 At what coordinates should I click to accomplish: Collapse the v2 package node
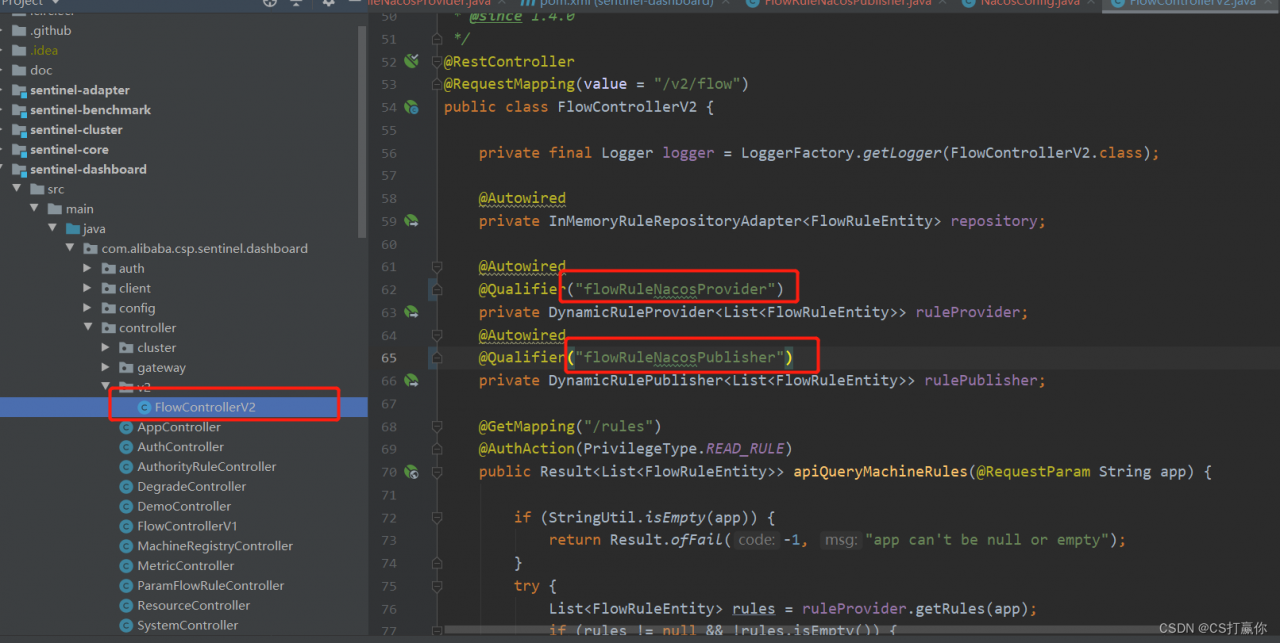coord(106,386)
